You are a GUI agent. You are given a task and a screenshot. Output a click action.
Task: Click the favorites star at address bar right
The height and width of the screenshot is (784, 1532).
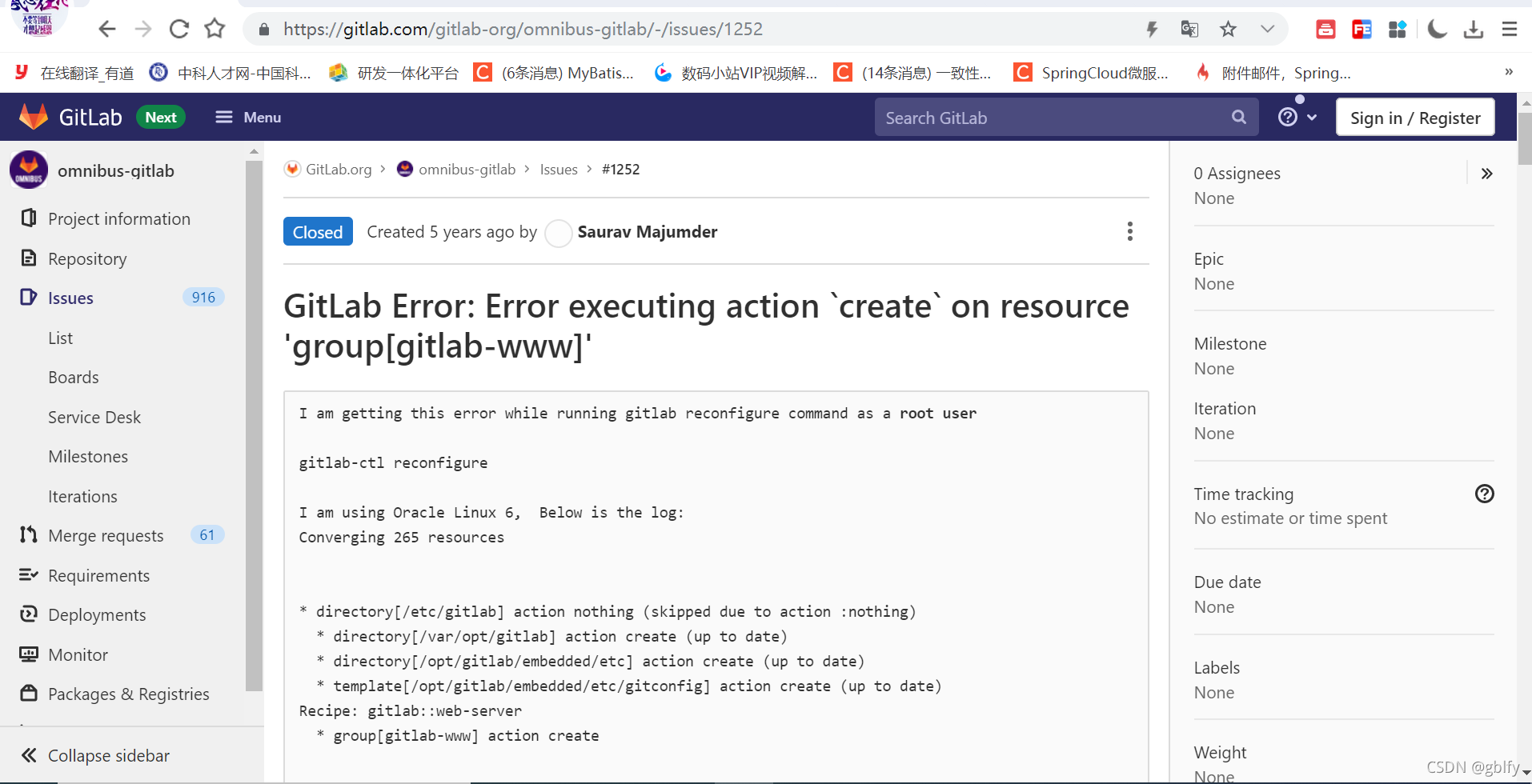[1228, 30]
